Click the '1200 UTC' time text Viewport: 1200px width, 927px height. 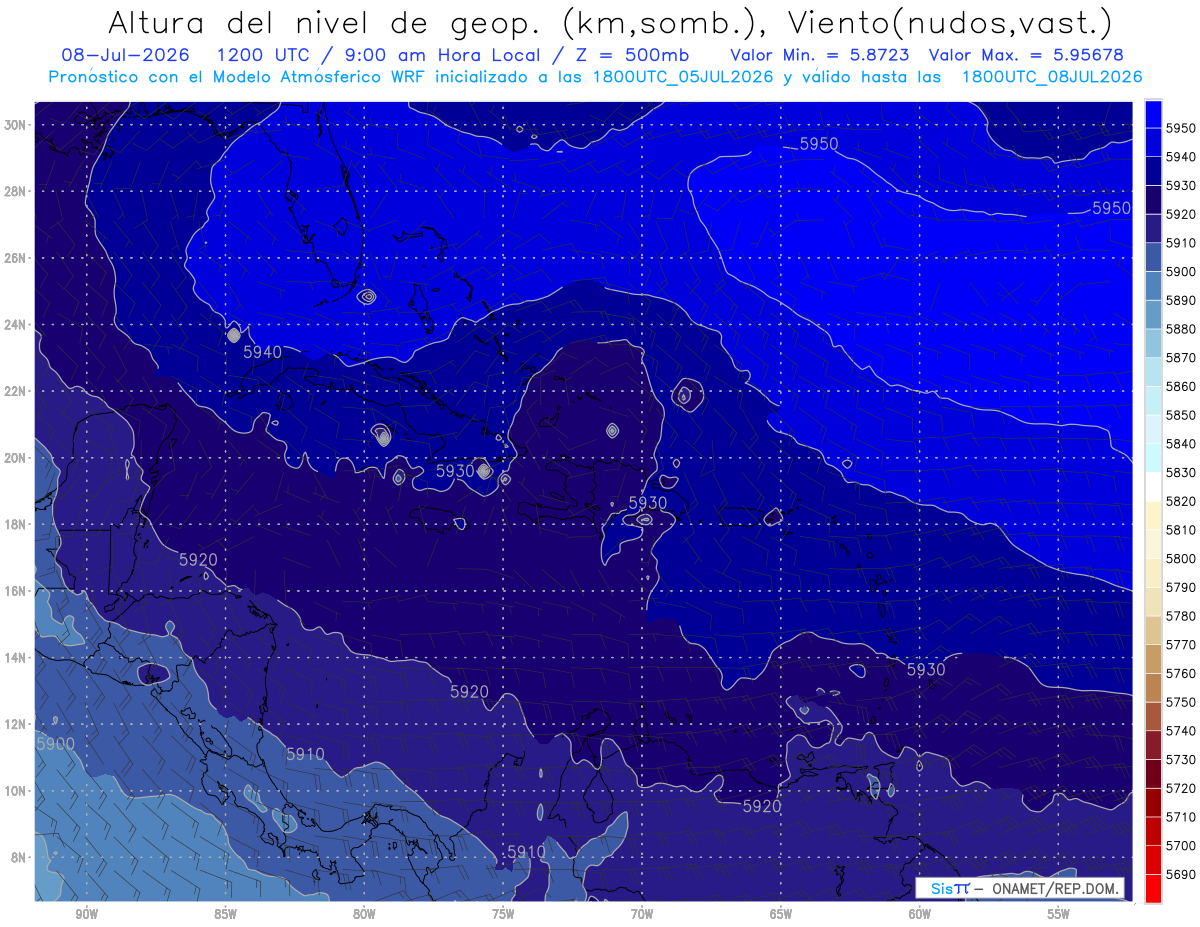click(x=269, y=55)
